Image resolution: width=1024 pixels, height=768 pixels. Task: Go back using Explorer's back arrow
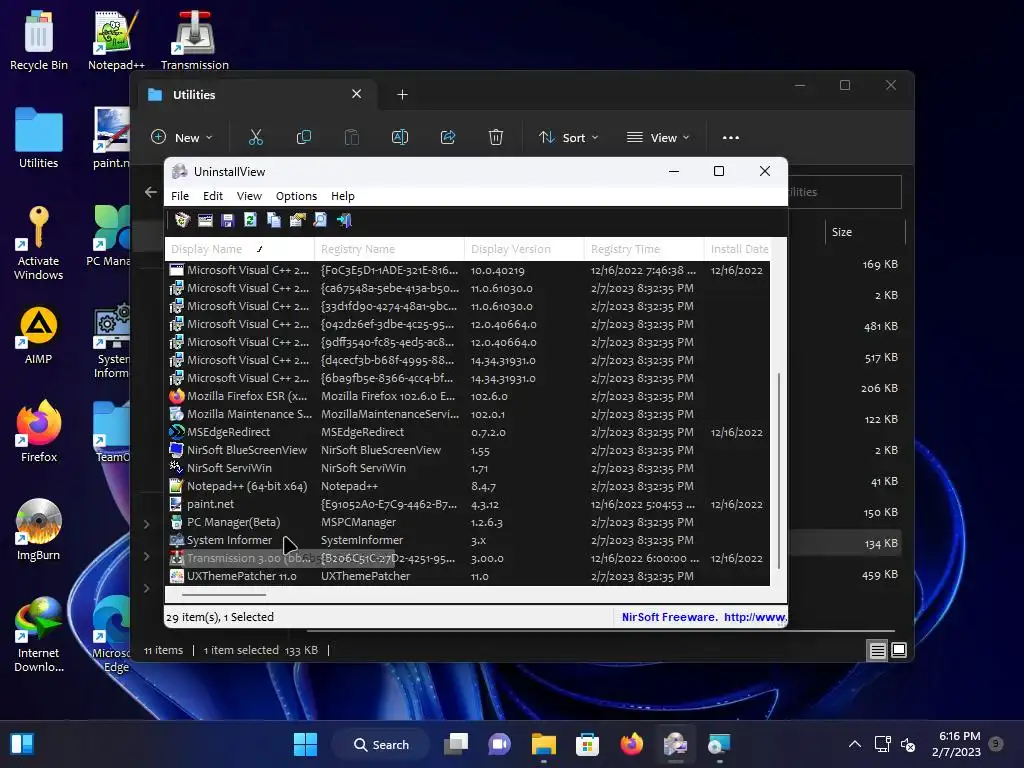point(151,192)
